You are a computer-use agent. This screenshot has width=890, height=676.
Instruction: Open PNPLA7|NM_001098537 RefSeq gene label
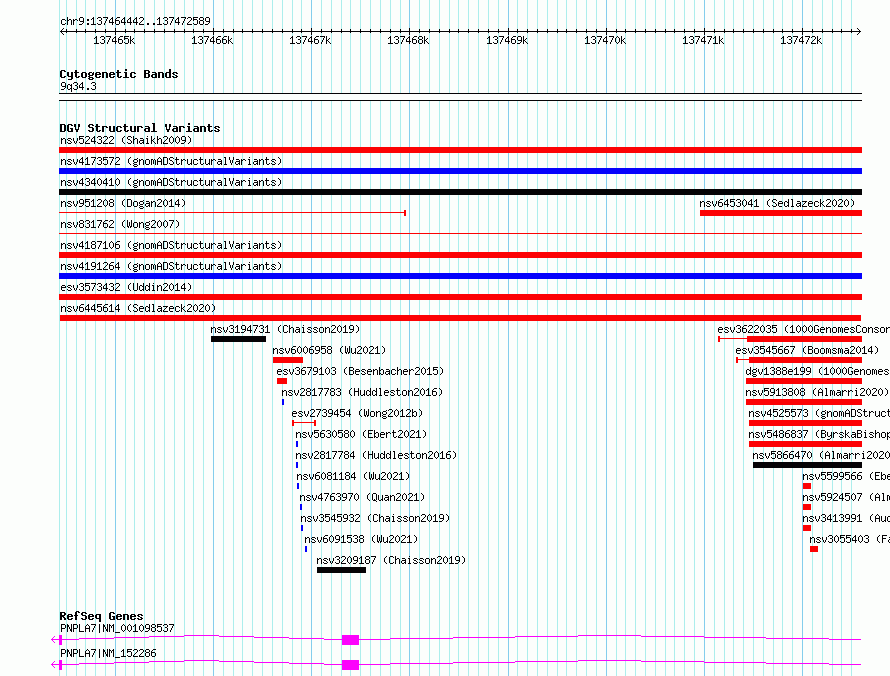click(117, 628)
